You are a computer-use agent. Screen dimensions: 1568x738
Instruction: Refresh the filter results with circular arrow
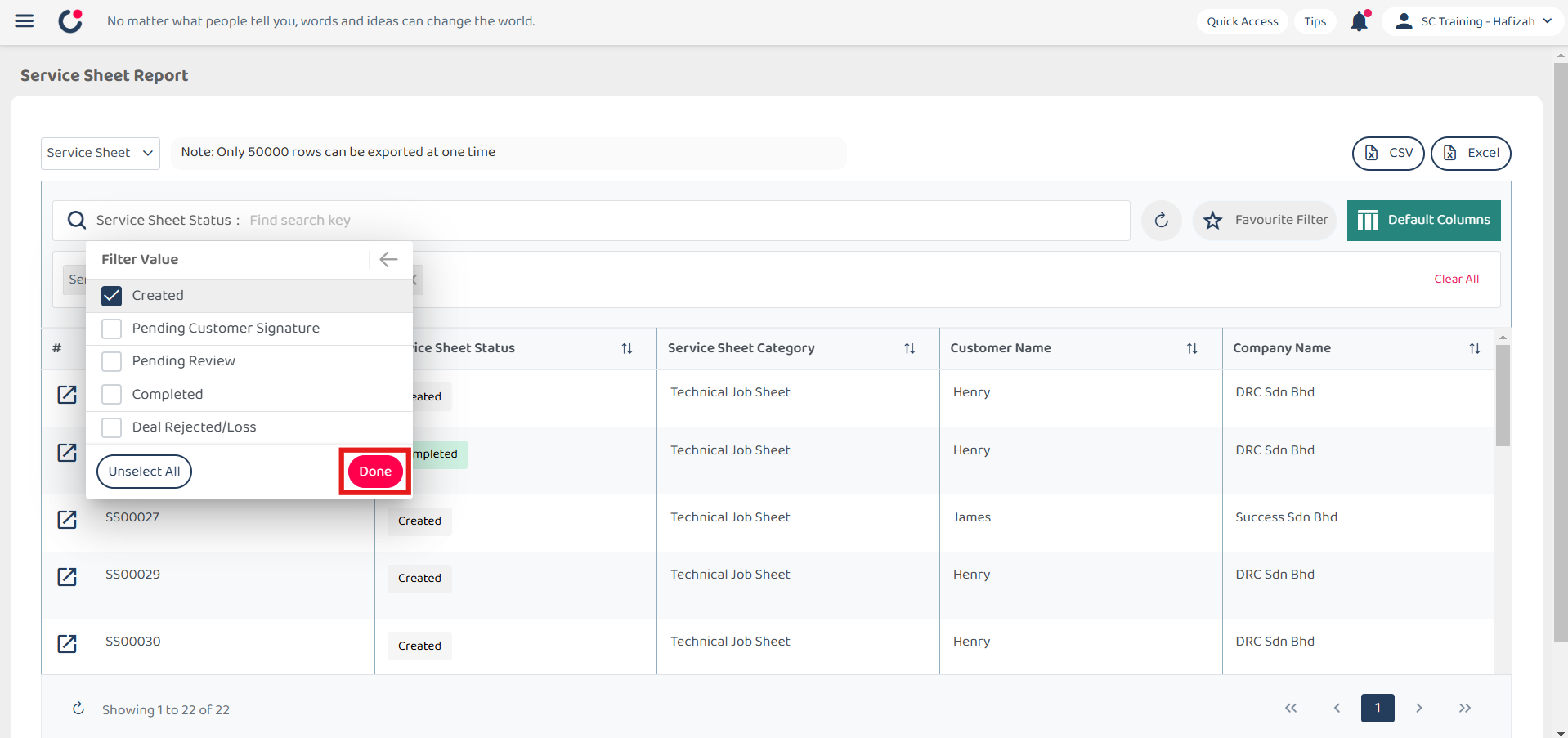click(1161, 221)
